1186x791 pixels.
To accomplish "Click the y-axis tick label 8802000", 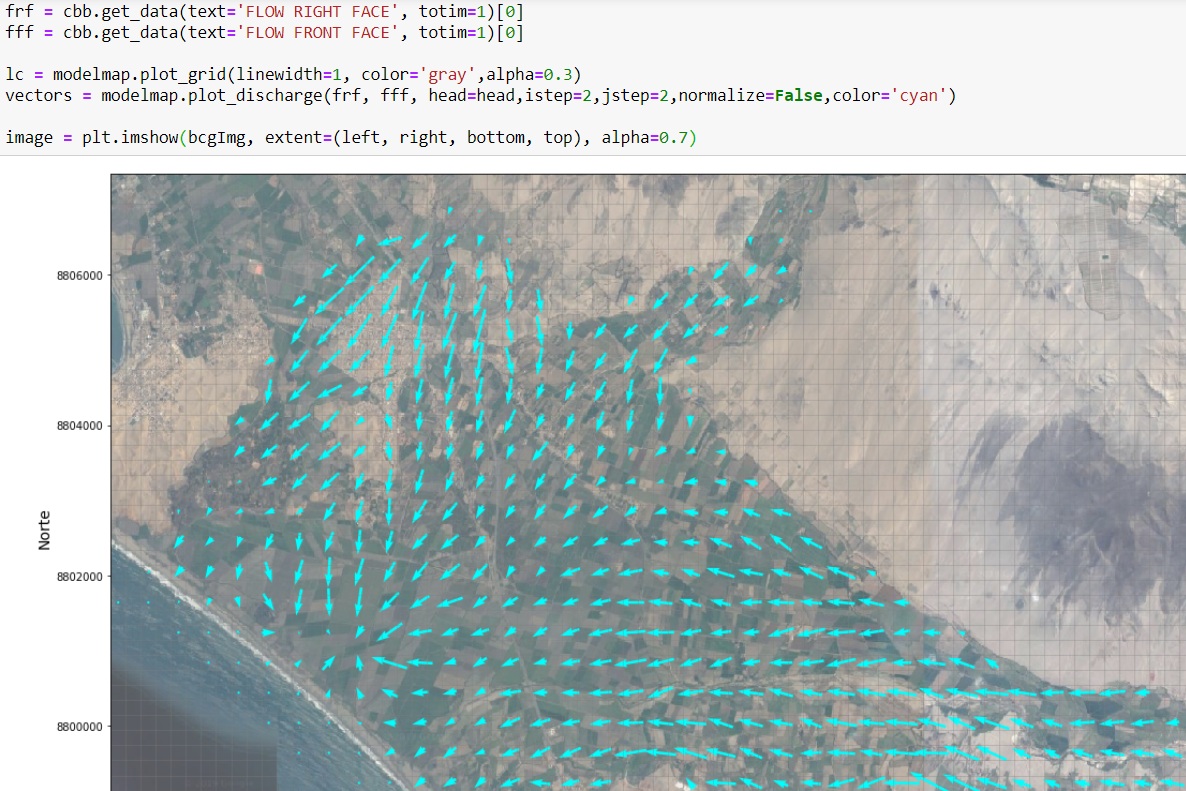I will tap(79, 576).
